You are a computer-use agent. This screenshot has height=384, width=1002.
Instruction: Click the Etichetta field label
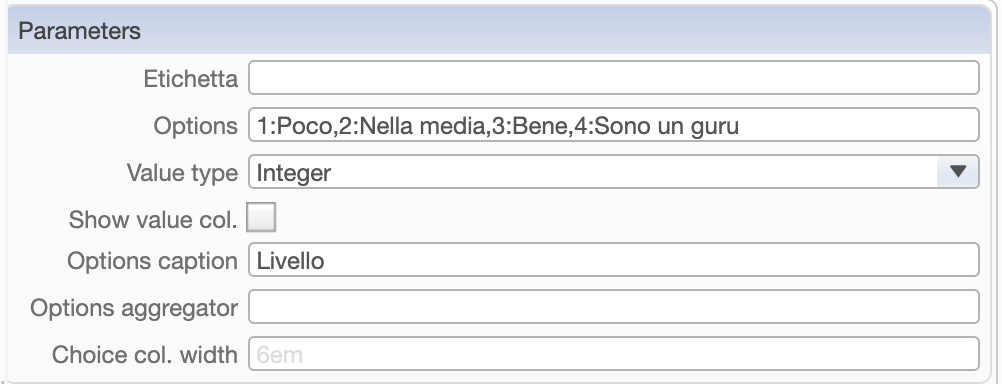[x=190, y=79]
